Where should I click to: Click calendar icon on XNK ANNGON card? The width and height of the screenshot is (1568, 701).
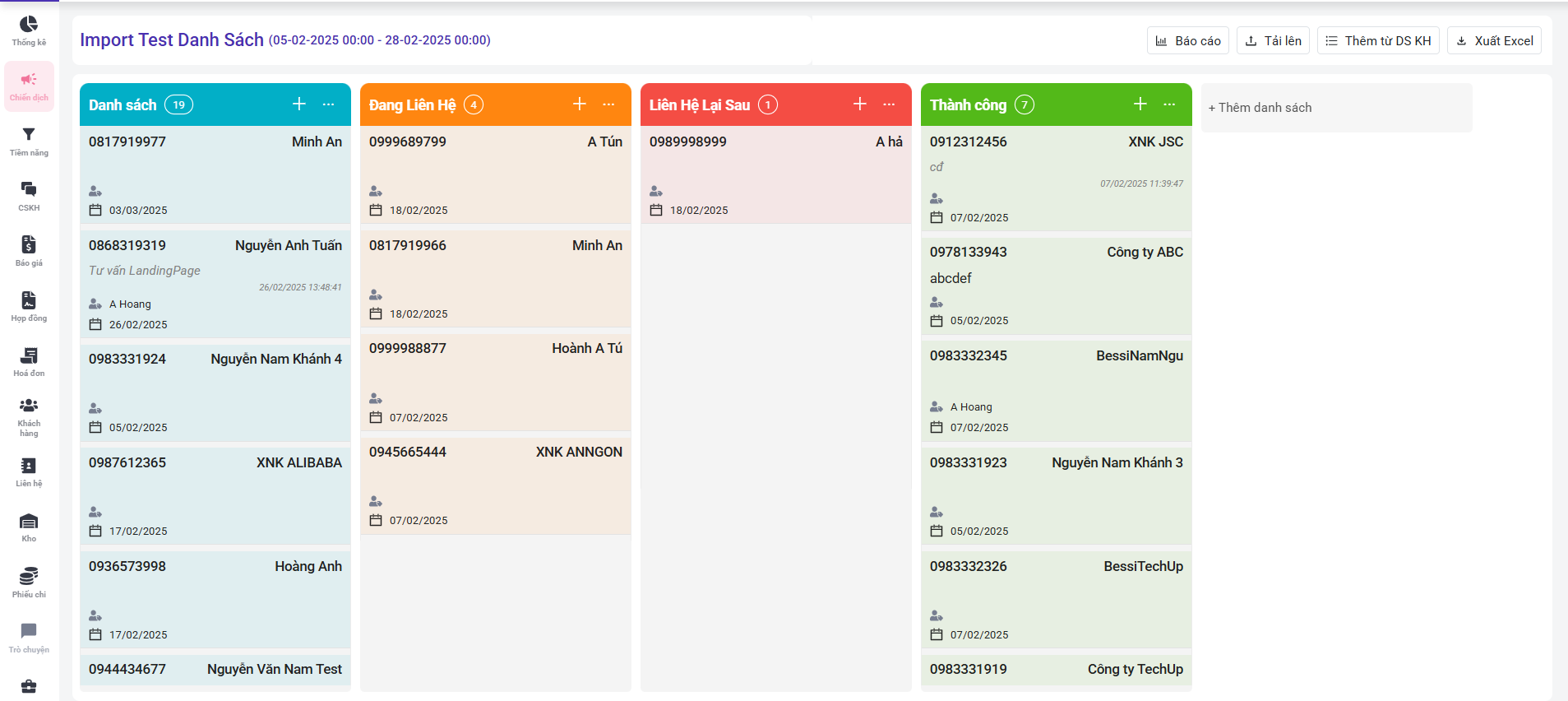(376, 520)
